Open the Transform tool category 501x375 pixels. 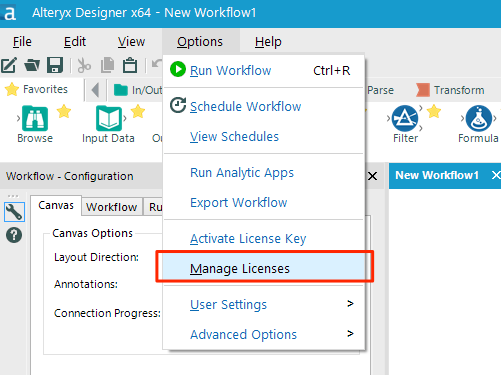[450, 90]
